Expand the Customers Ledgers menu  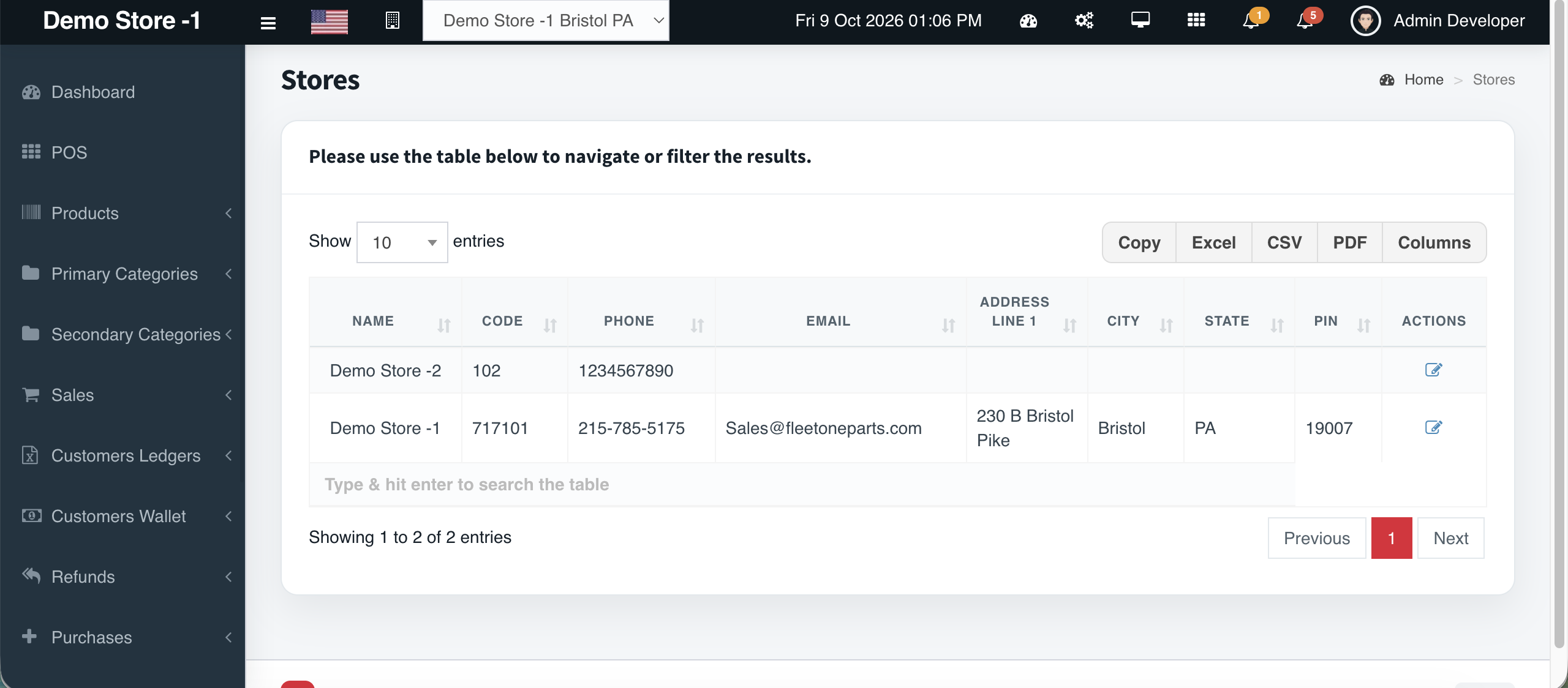click(x=123, y=455)
